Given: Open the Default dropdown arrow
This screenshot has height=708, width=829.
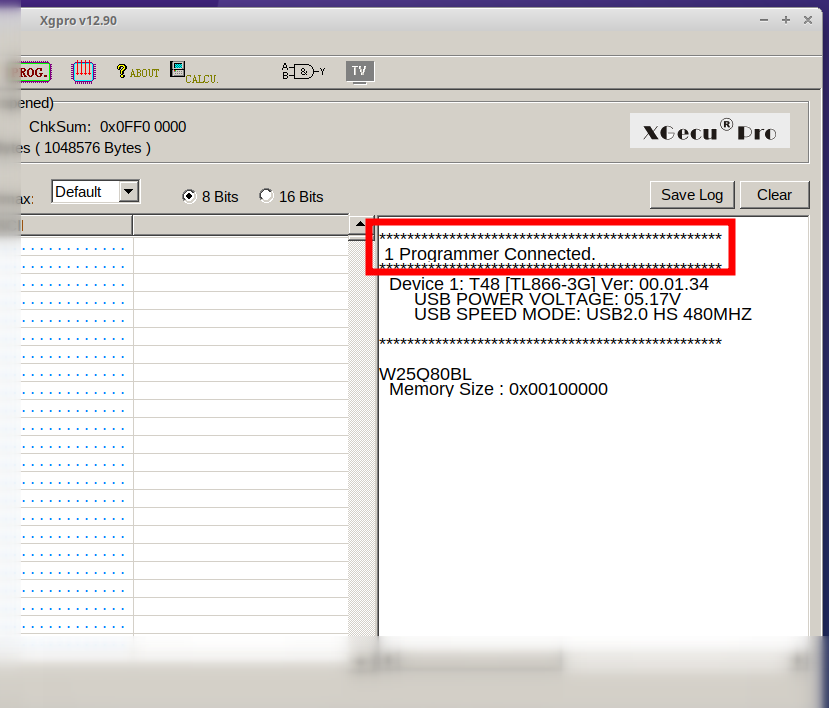Looking at the screenshot, I should 129,191.
